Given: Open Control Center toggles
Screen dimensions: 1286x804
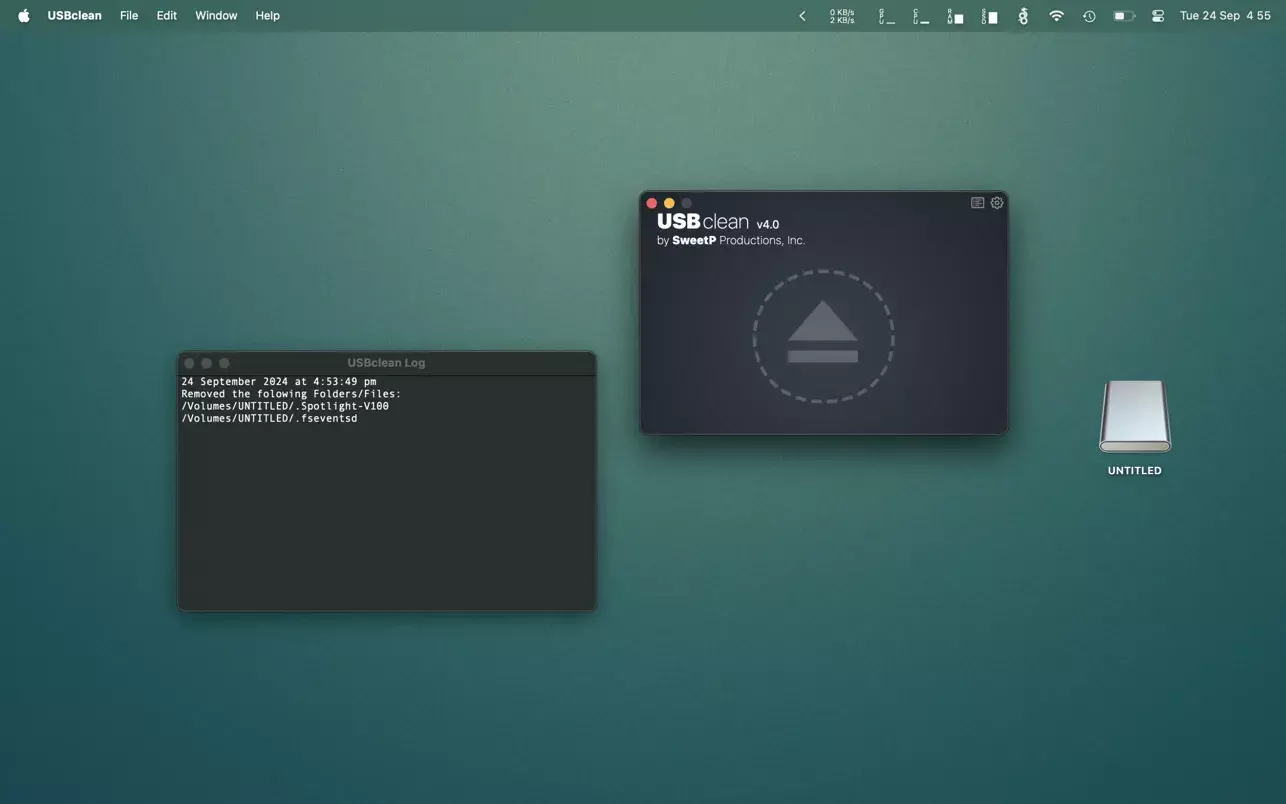Looking at the screenshot, I should pyautogui.click(x=1158, y=16).
